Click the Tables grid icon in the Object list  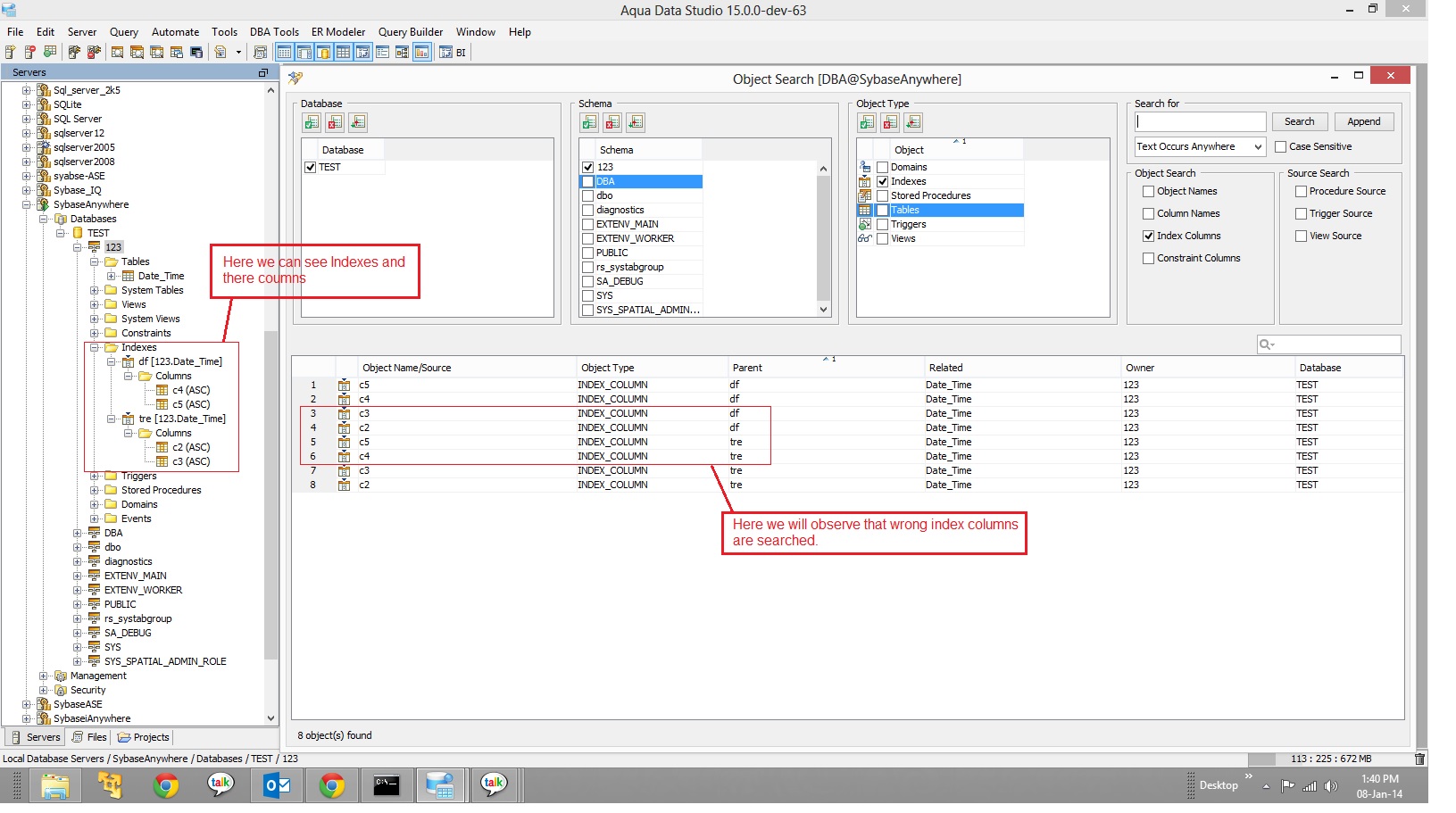click(864, 210)
